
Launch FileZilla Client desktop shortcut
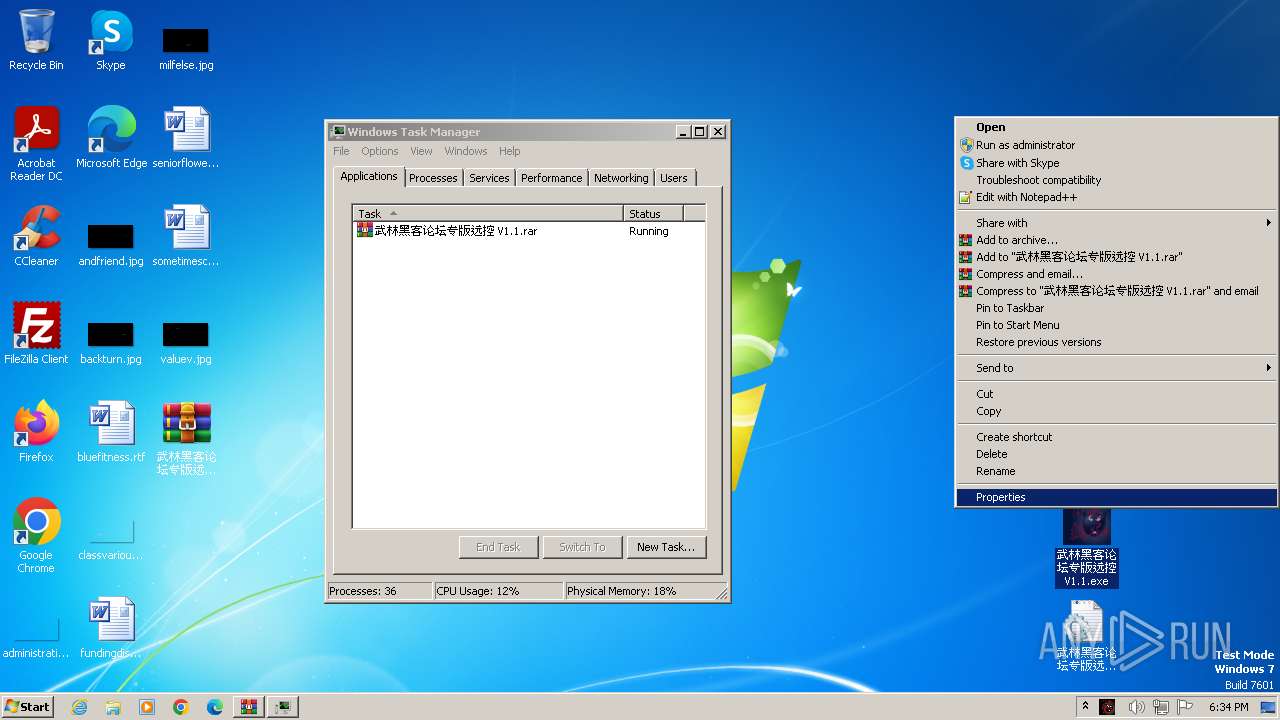tap(36, 333)
